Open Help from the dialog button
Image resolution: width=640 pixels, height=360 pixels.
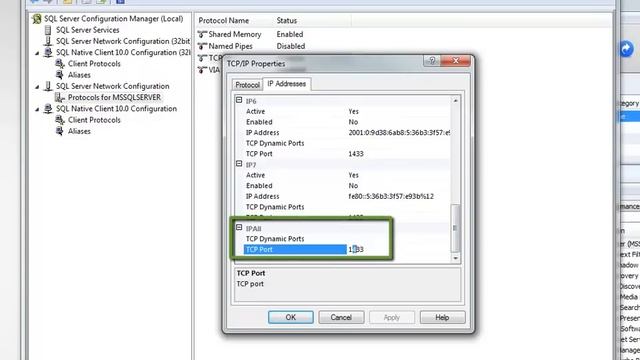442,317
